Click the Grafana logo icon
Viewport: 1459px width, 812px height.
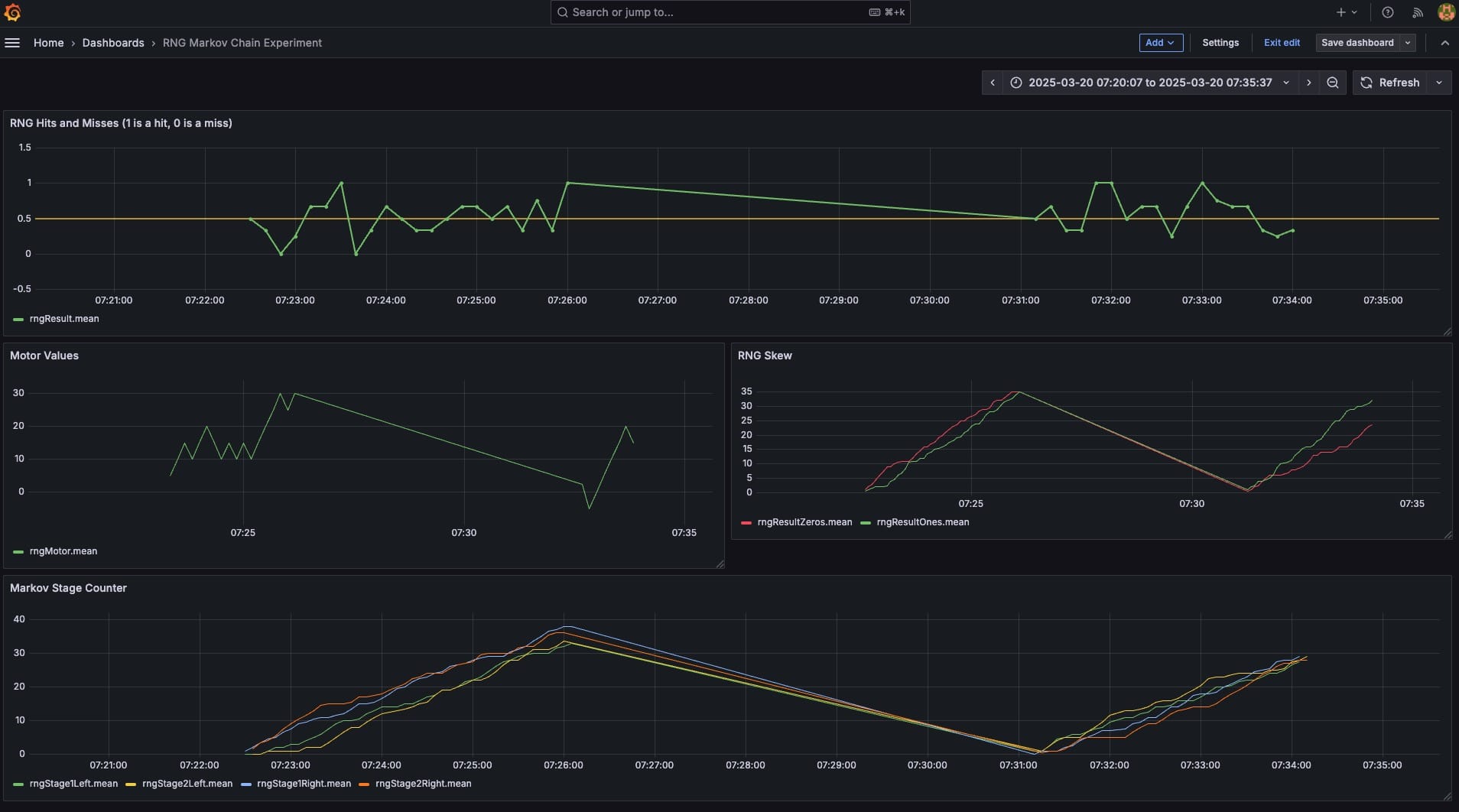[x=13, y=12]
